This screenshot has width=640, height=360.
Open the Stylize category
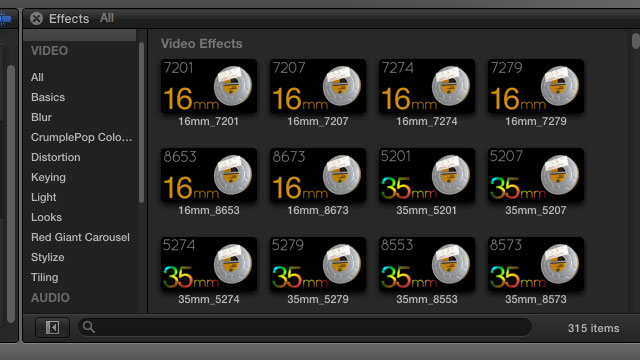(47, 257)
